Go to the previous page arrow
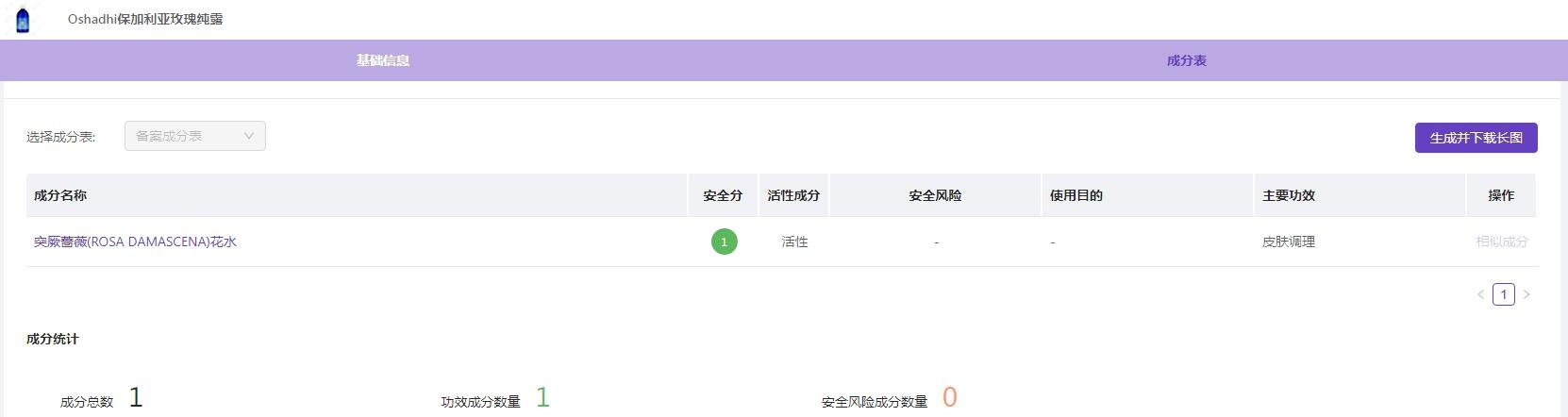 pyautogui.click(x=1480, y=294)
